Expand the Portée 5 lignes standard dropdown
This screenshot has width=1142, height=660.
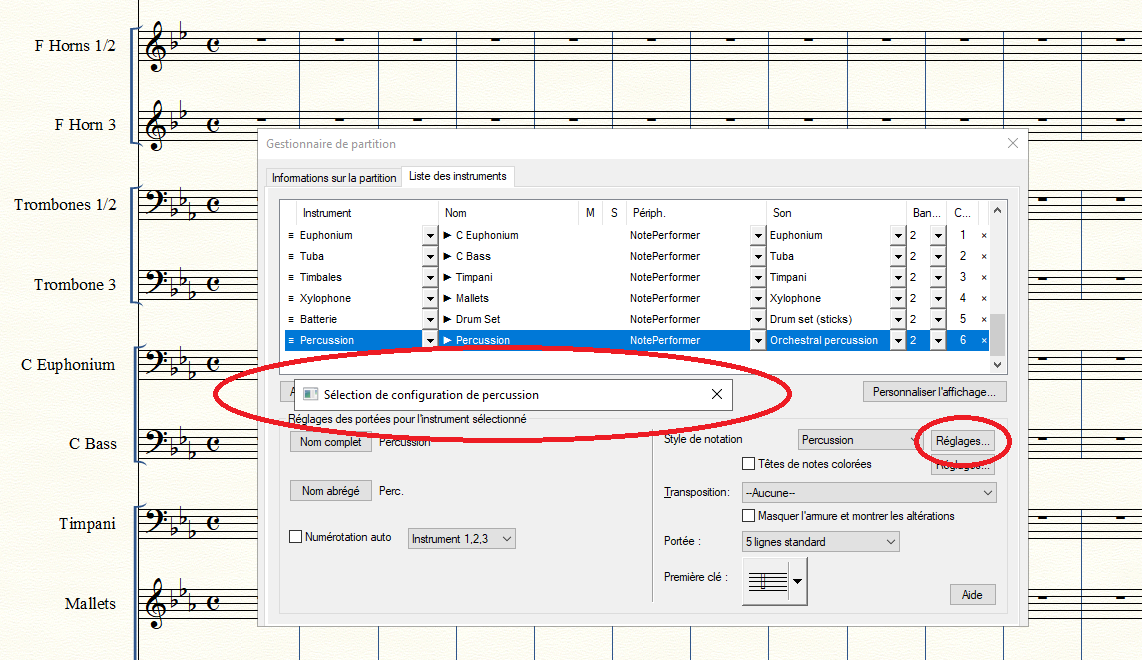click(820, 542)
